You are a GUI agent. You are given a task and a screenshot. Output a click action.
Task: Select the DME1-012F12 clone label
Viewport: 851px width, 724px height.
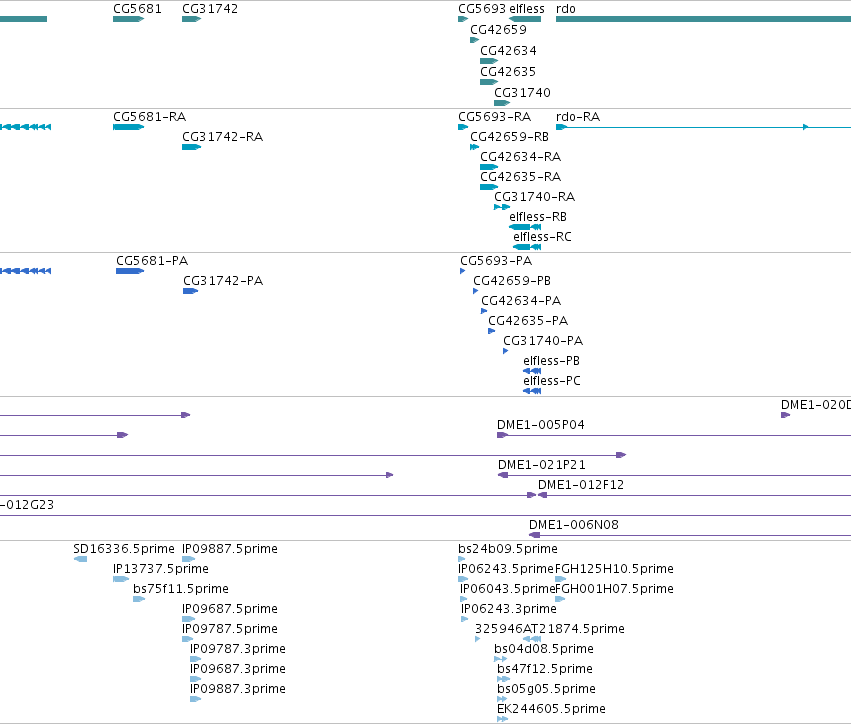pyautogui.click(x=581, y=486)
